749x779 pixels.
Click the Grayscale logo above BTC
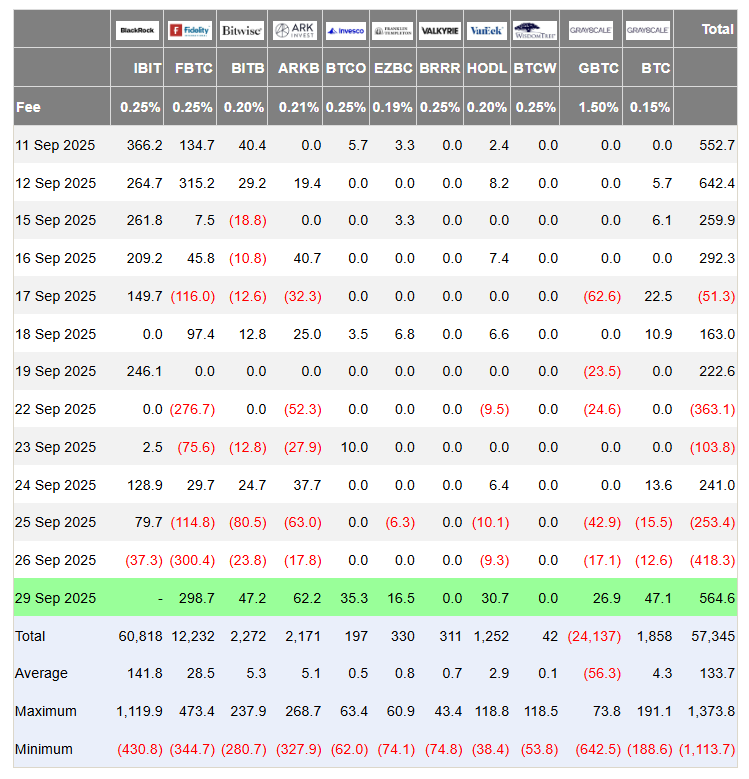648,30
